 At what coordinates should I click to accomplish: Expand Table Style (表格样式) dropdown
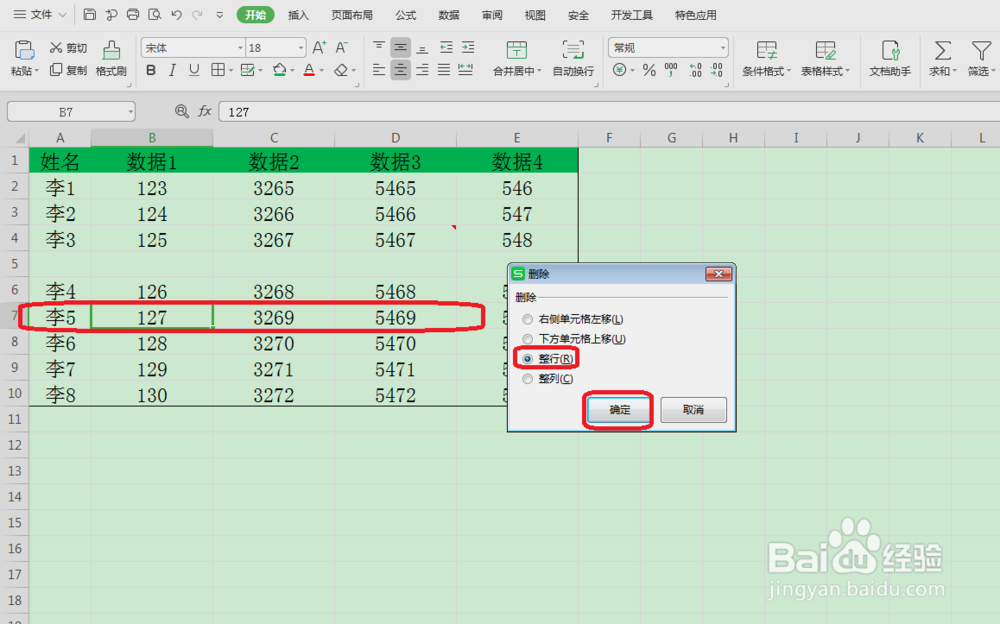[848, 71]
